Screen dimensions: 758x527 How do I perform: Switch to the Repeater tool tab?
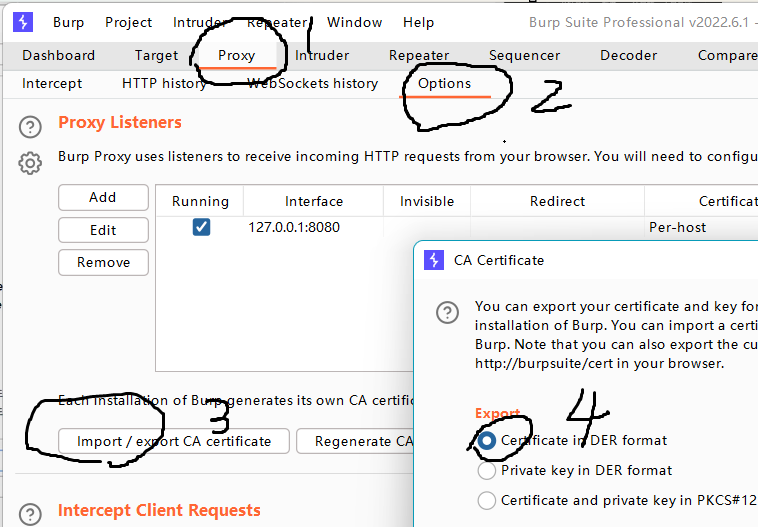point(419,55)
